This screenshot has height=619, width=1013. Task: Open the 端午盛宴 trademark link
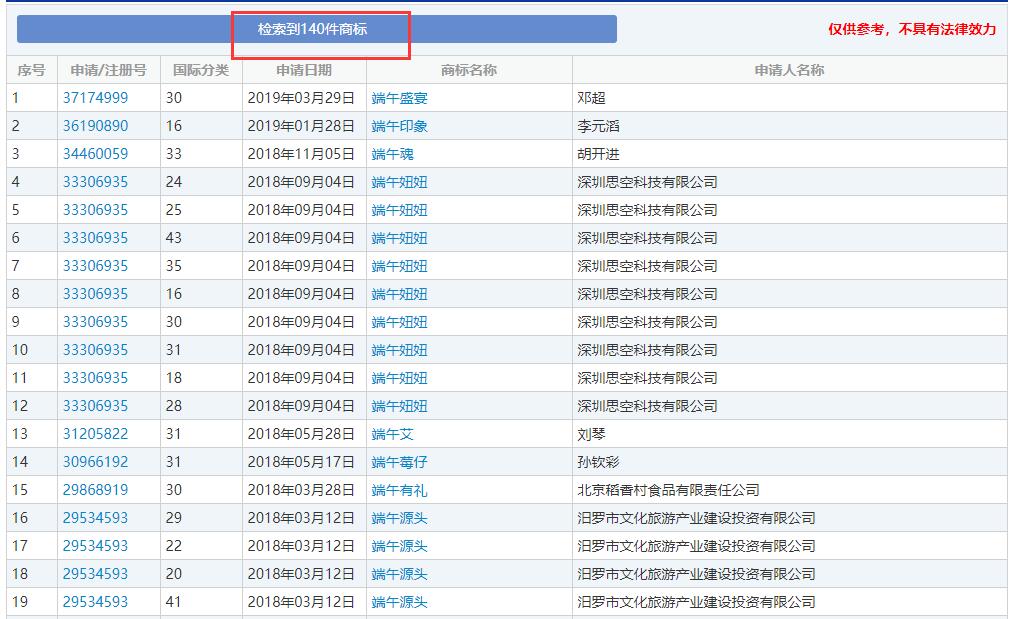tap(399, 98)
